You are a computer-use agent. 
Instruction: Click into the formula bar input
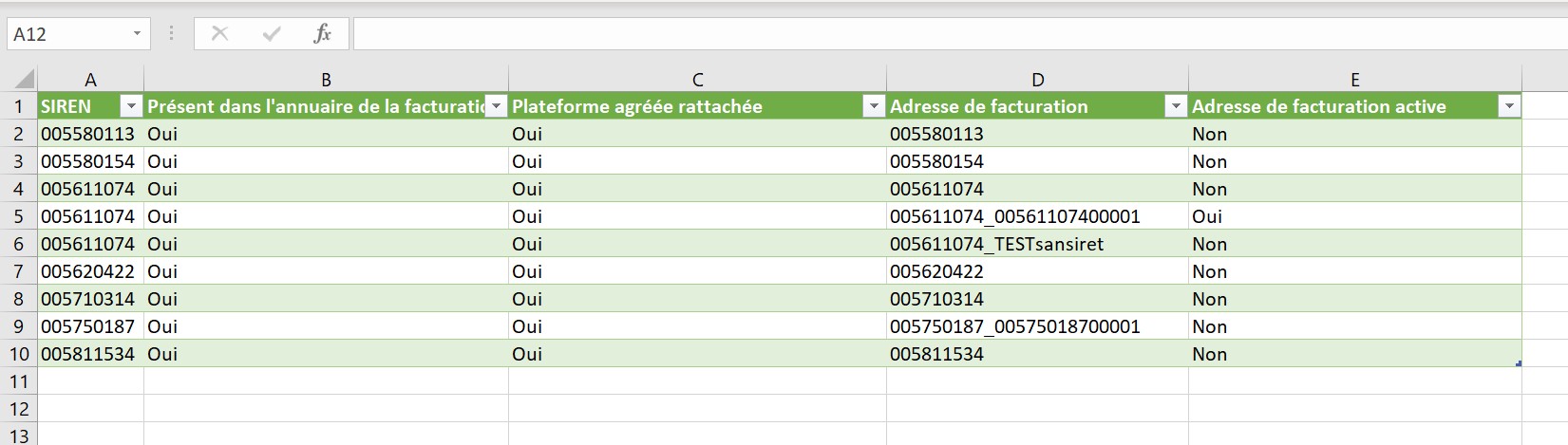tap(959, 34)
